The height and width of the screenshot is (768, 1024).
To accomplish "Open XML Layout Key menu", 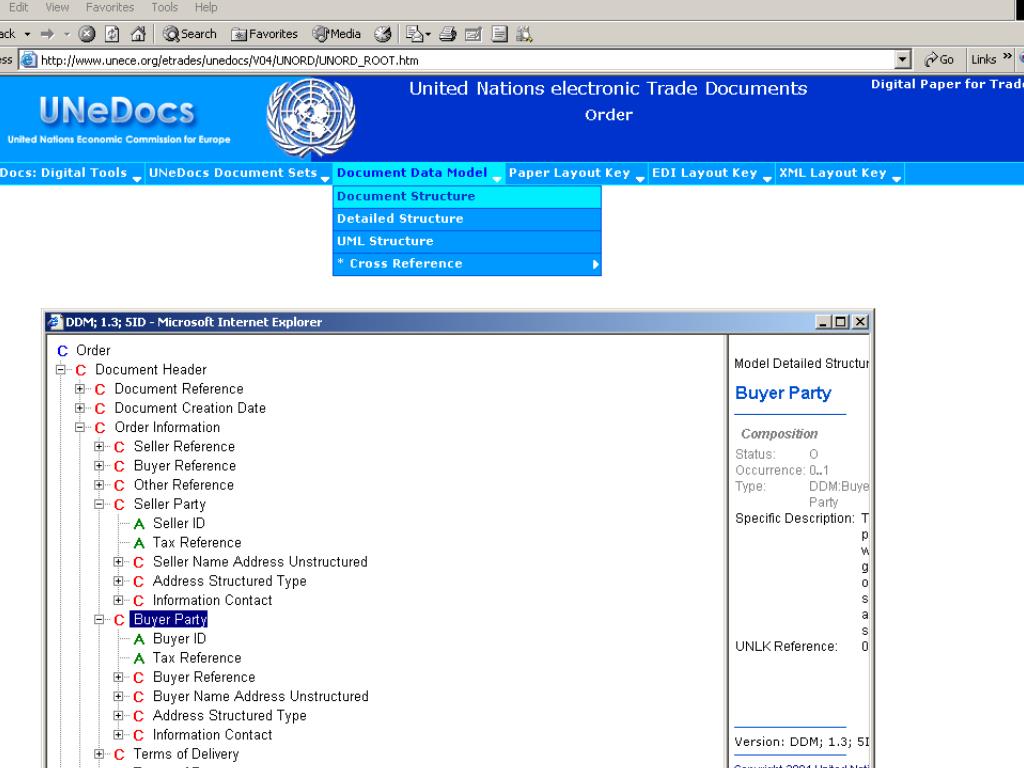I will (839, 173).
